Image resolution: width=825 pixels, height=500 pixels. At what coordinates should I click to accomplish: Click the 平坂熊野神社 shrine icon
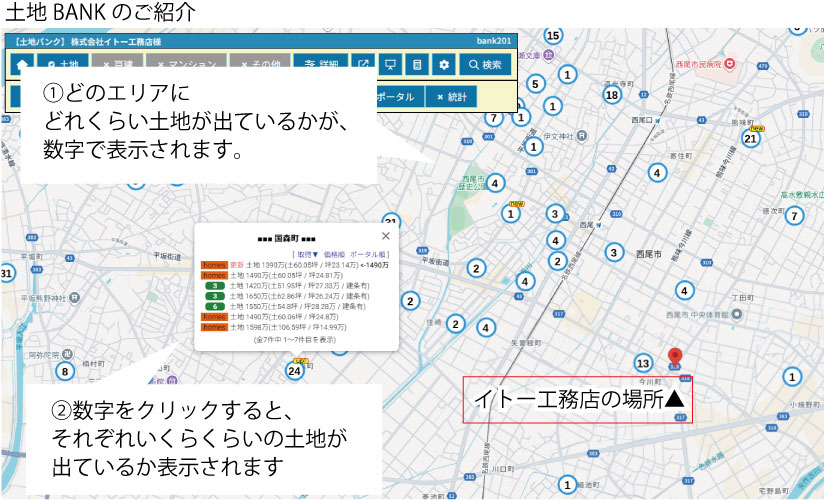click(x=75, y=298)
